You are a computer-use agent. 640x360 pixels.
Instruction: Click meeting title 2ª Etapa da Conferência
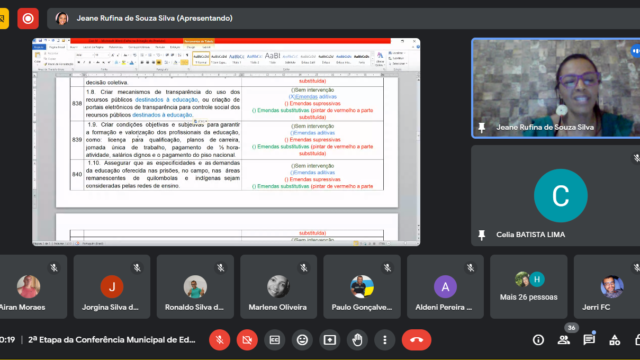tap(112, 340)
